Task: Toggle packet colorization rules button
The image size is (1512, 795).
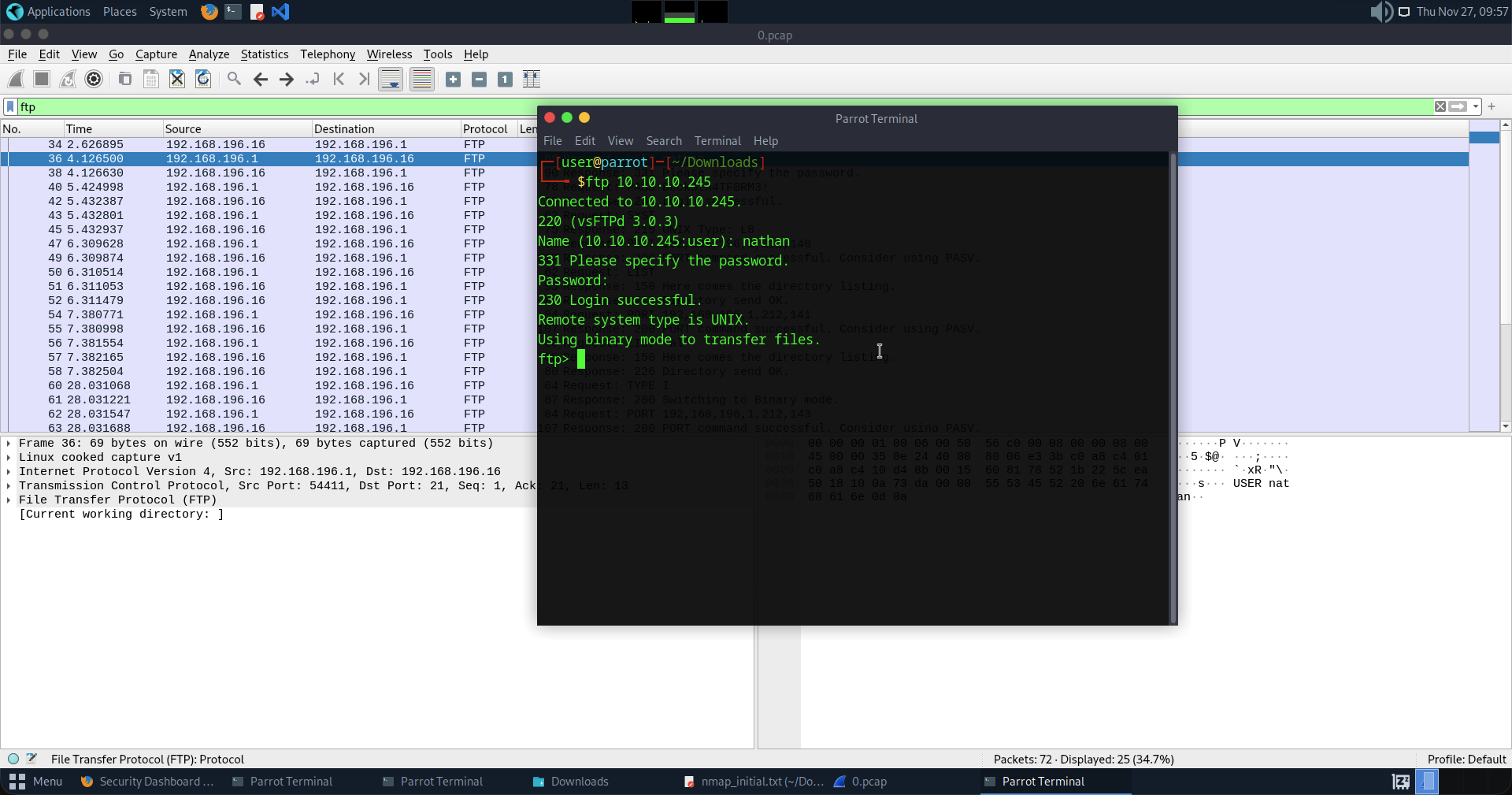Action: (422, 79)
